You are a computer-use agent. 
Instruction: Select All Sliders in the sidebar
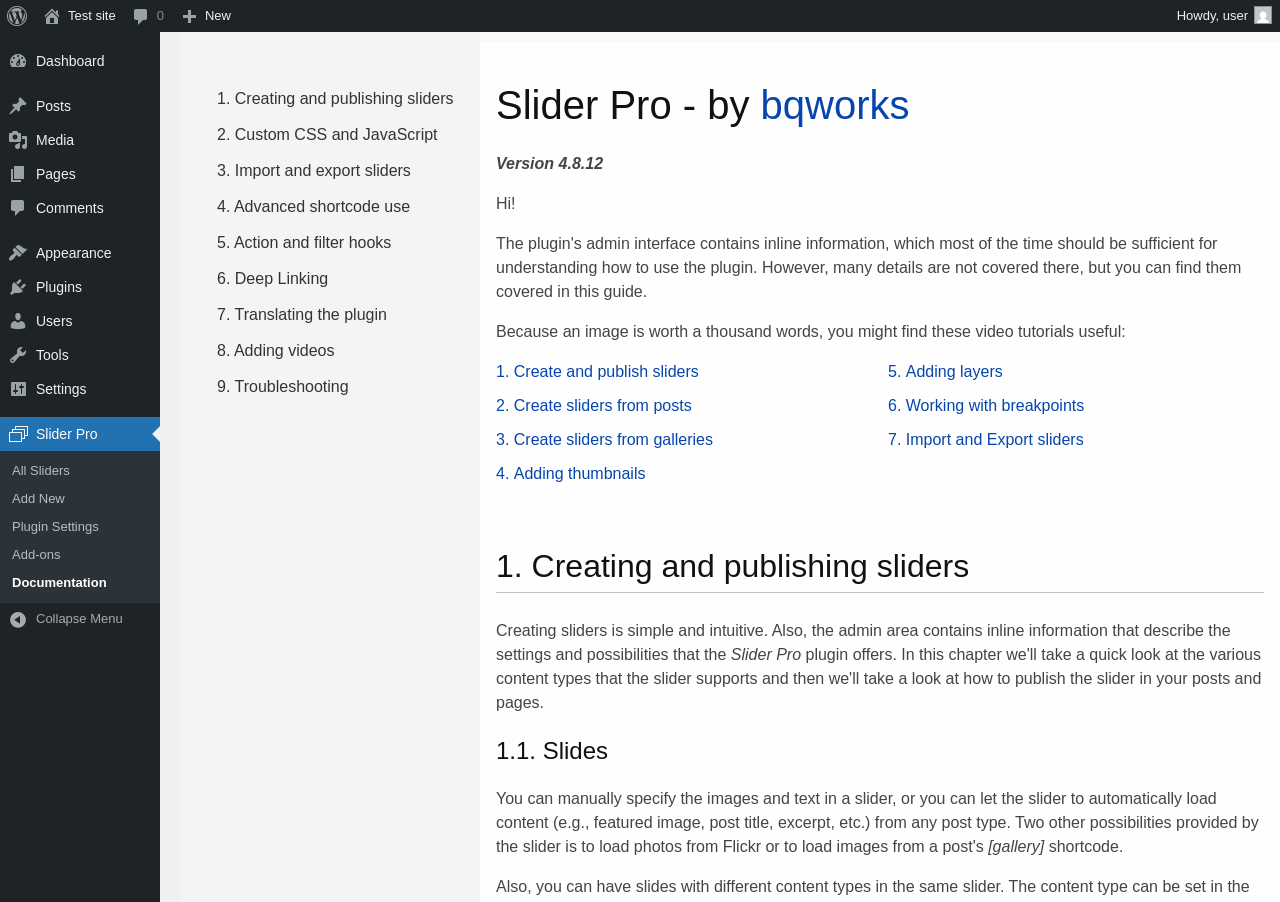coord(41,470)
